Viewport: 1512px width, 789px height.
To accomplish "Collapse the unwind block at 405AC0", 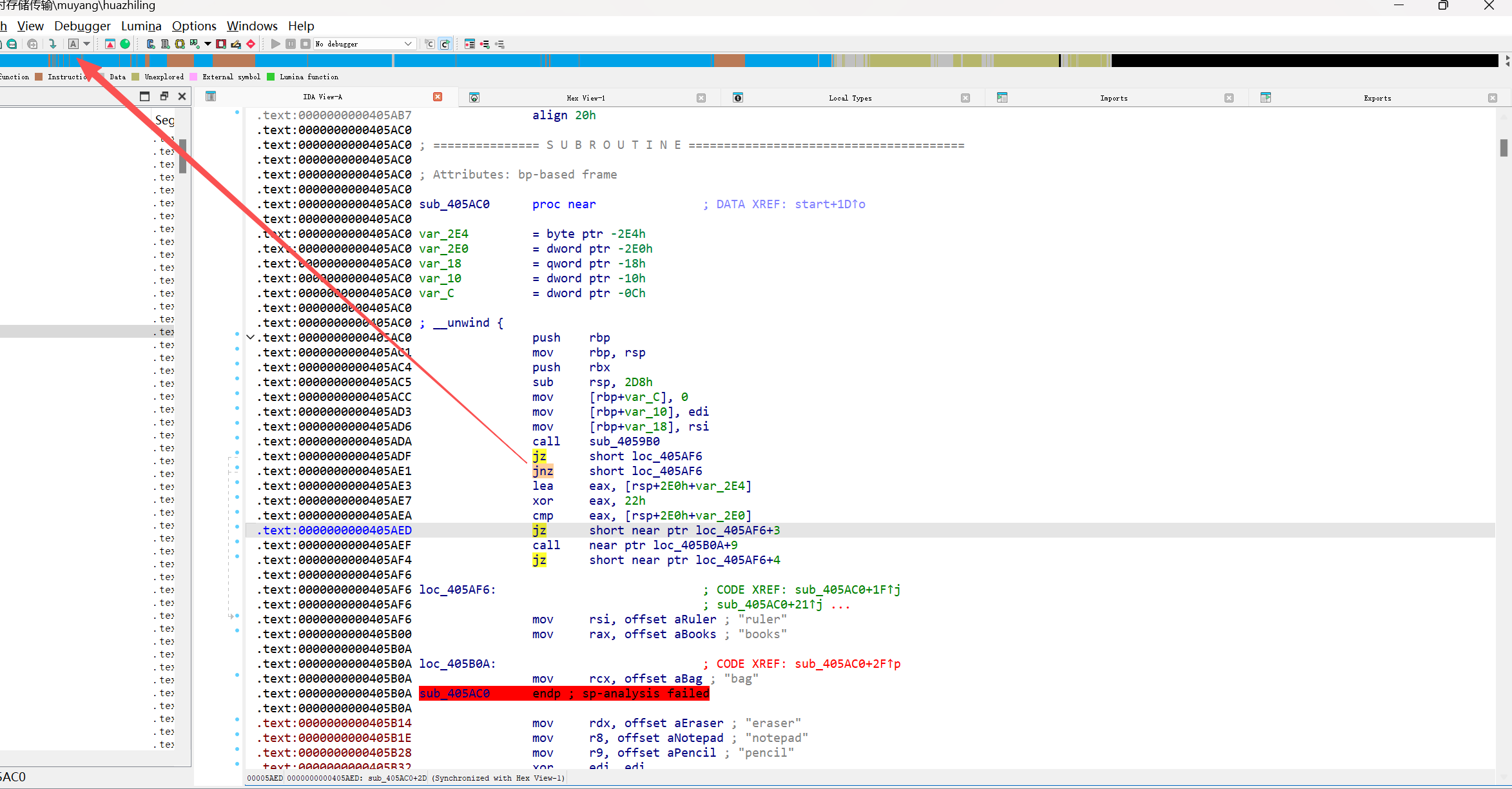I will [250, 337].
